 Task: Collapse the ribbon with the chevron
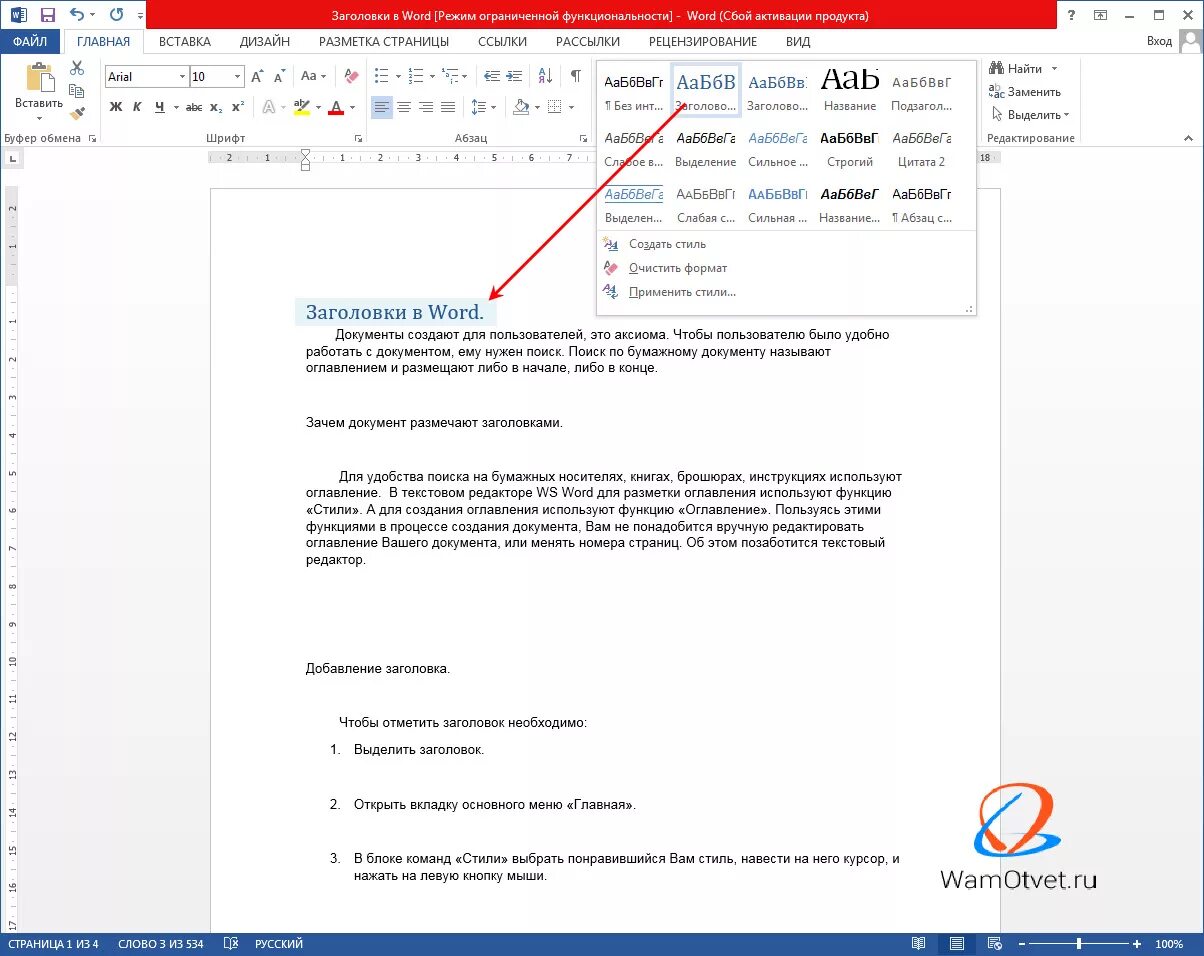pos(1190,139)
